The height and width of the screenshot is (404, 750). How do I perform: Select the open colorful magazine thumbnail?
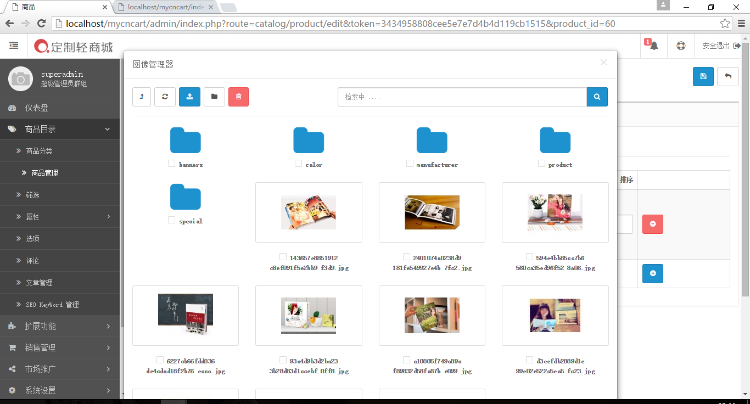[x=309, y=212]
